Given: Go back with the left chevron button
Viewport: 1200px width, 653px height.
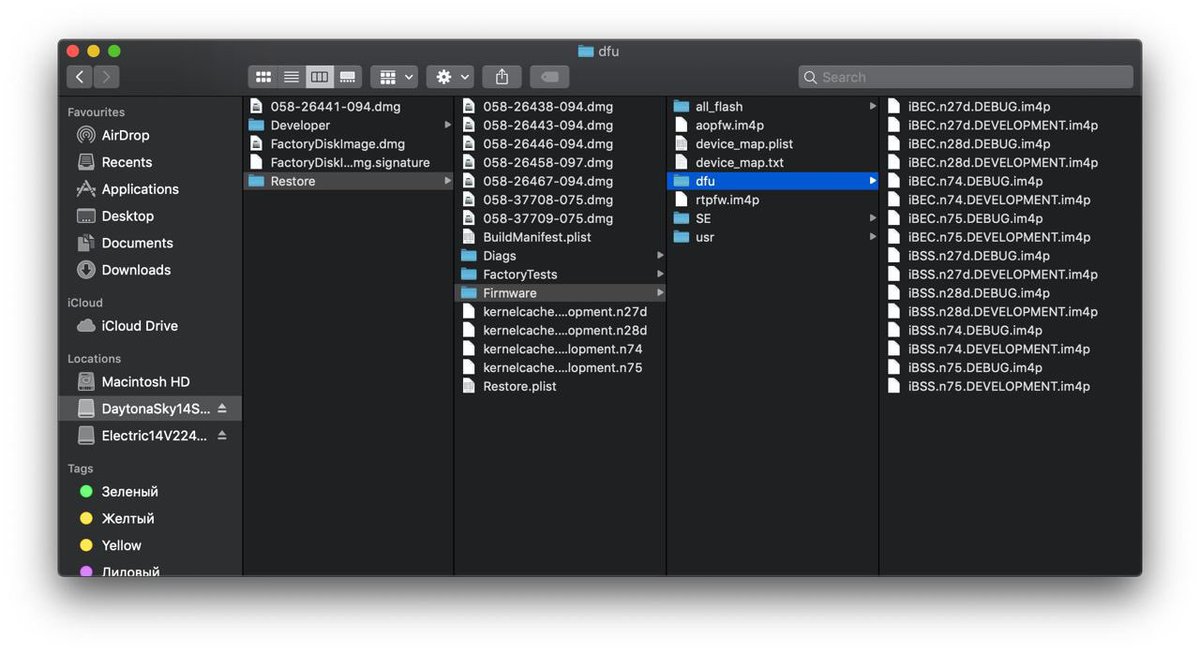Looking at the screenshot, I should (80, 77).
